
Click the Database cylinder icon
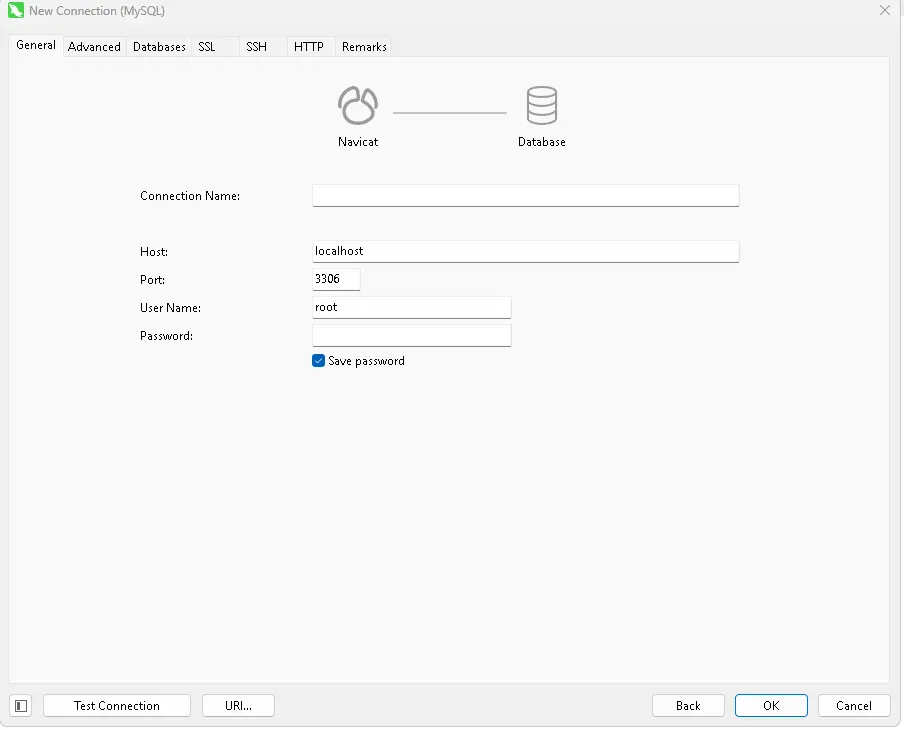[x=541, y=105]
